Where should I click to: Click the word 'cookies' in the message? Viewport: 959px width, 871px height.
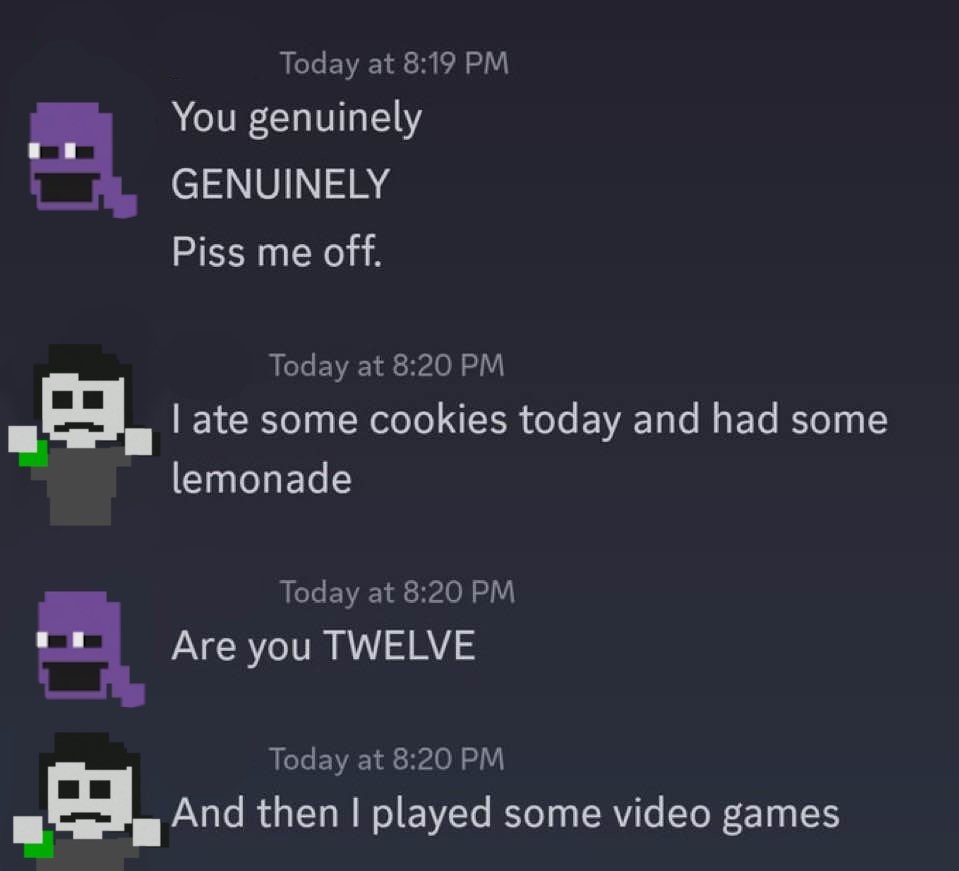(x=438, y=420)
